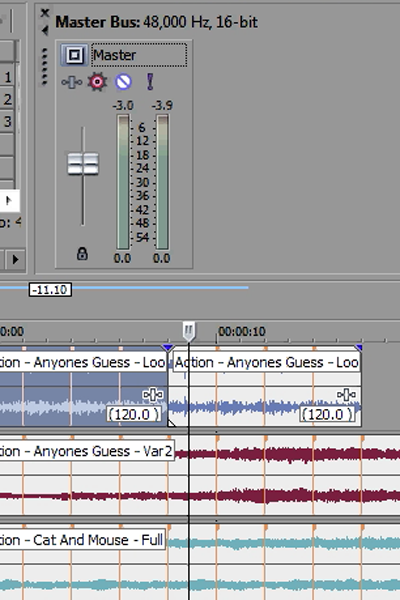The width and height of the screenshot is (400, 600).
Task: Reset the -3.0 peak value
Action: [x=123, y=105]
